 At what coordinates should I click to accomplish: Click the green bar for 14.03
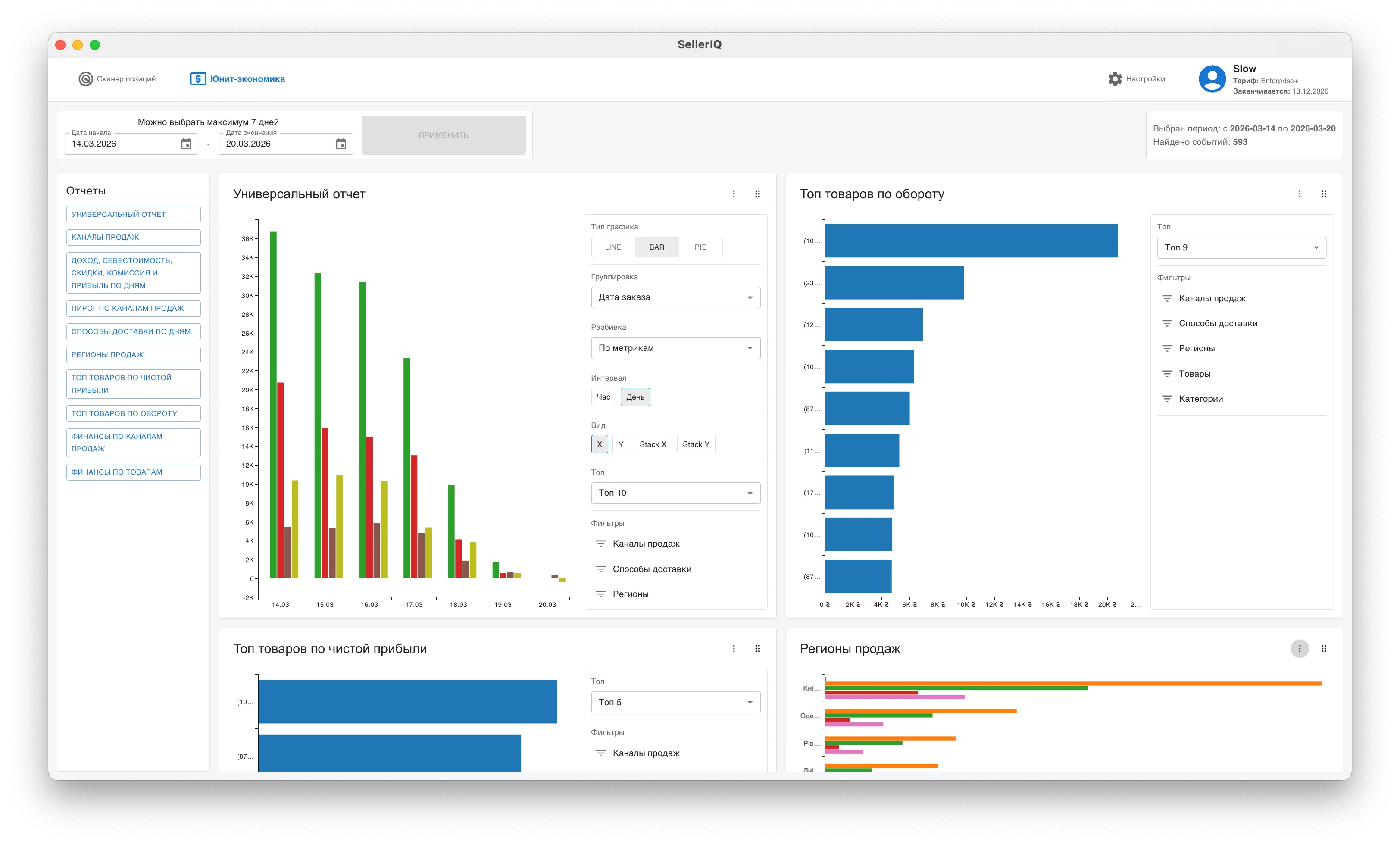point(273,405)
